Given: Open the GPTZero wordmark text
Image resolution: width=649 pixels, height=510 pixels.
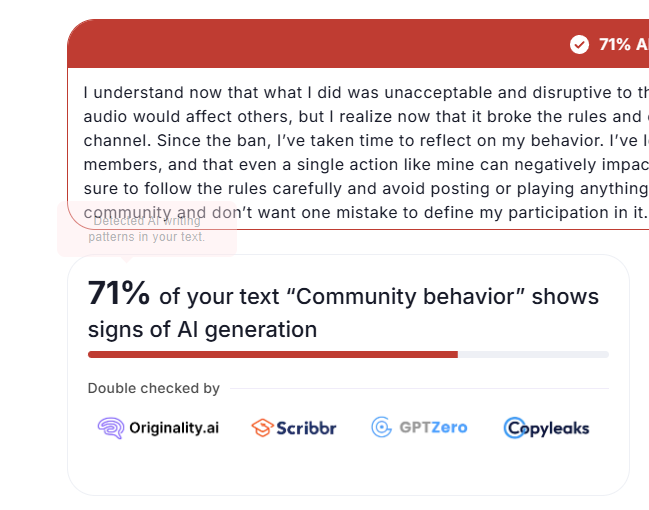Looking at the screenshot, I should point(433,427).
